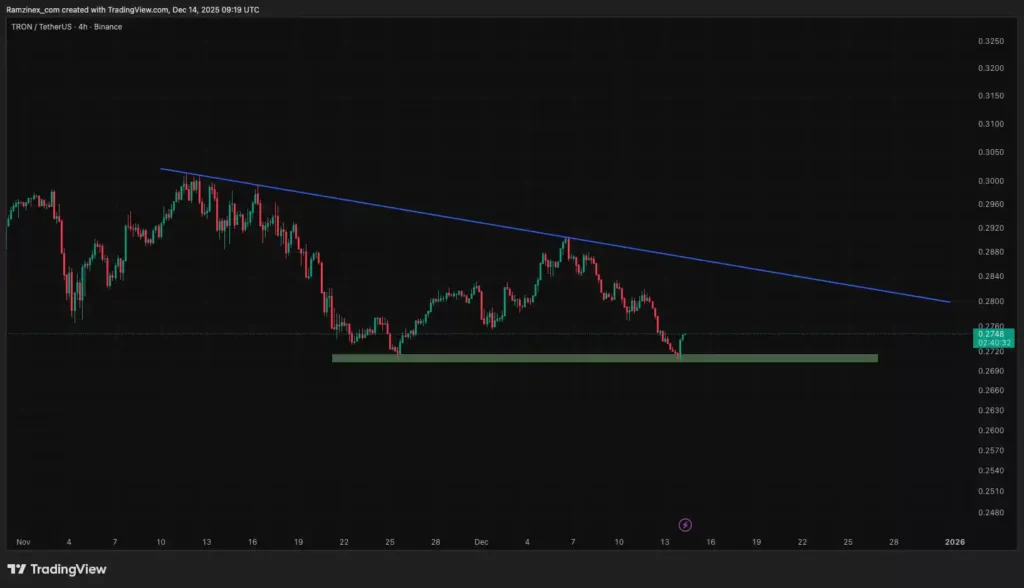Click the 0.3050 price axis label

pos(989,151)
